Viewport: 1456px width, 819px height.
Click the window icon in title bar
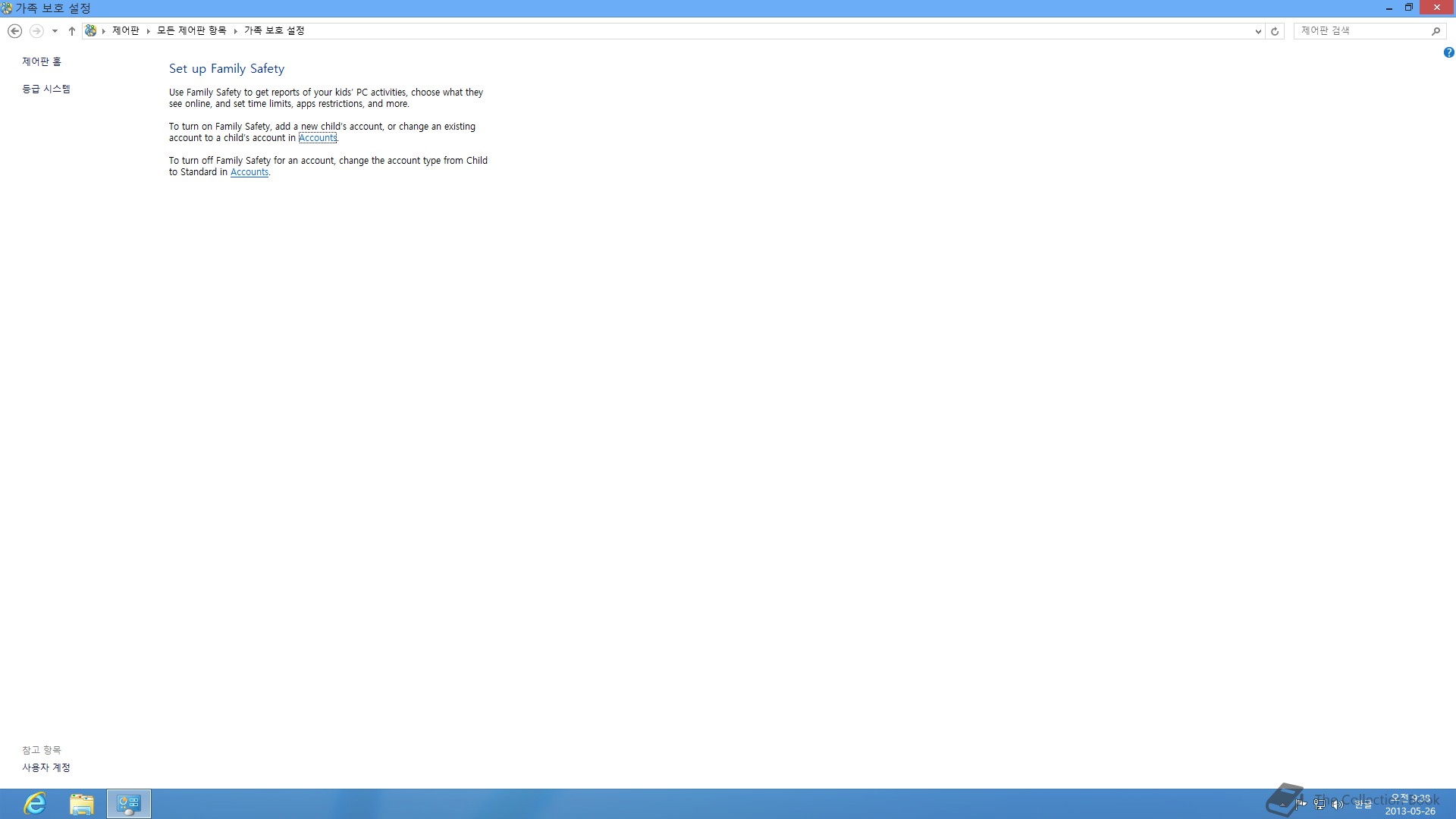(x=7, y=8)
